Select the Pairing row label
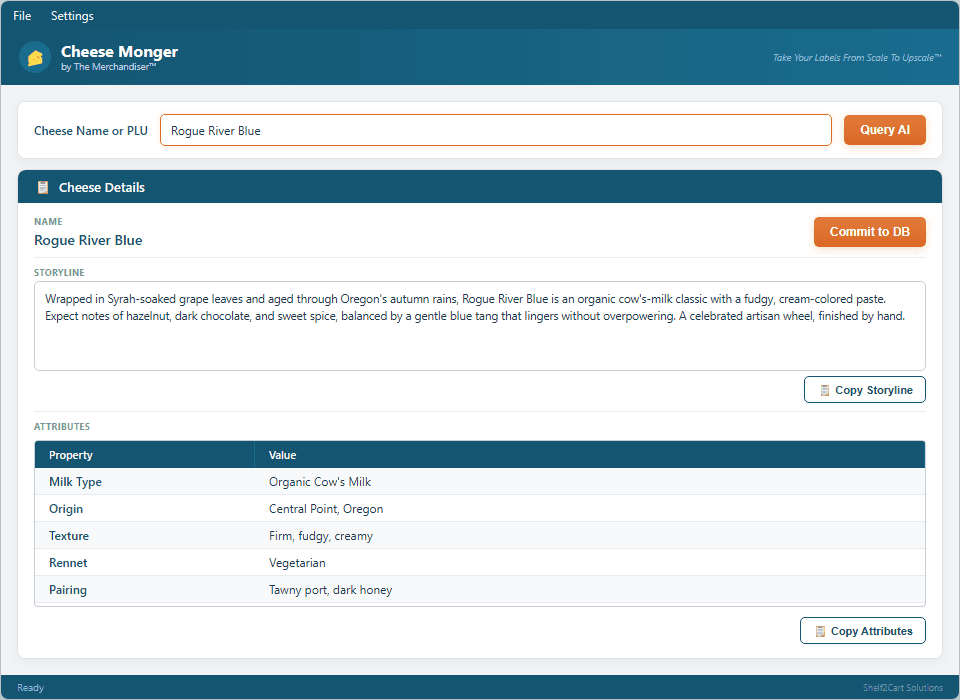 pos(67,590)
